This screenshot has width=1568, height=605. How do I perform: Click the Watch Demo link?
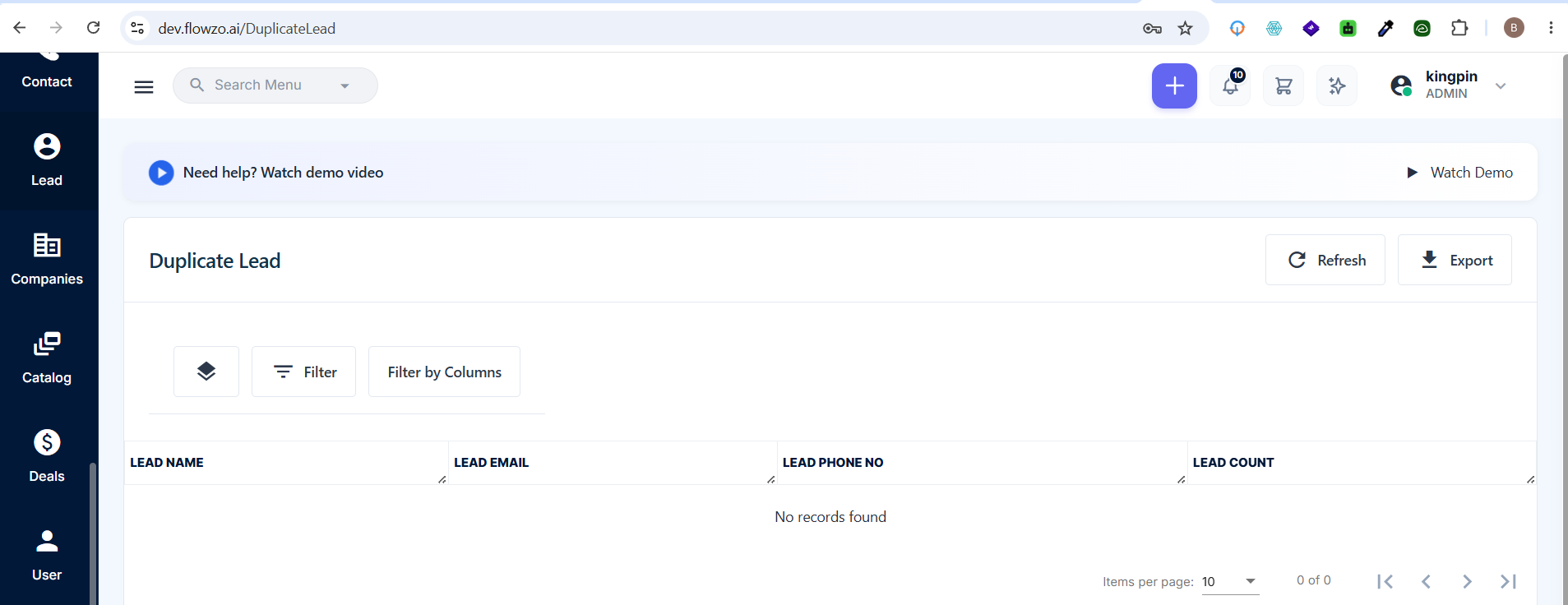(x=1459, y=173)
